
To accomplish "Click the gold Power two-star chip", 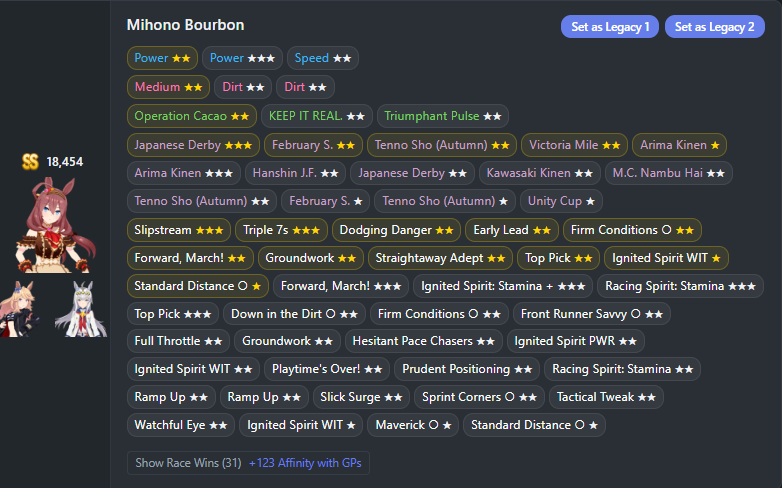I will [x=163, y=58].
